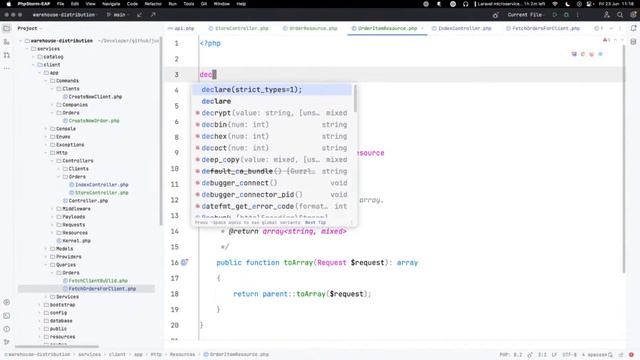Image resolution: width=640 pixels, height=360 pixels.
Task: Click the Services tool window icon
Action: pyautogui.click(x=7, y=302)
